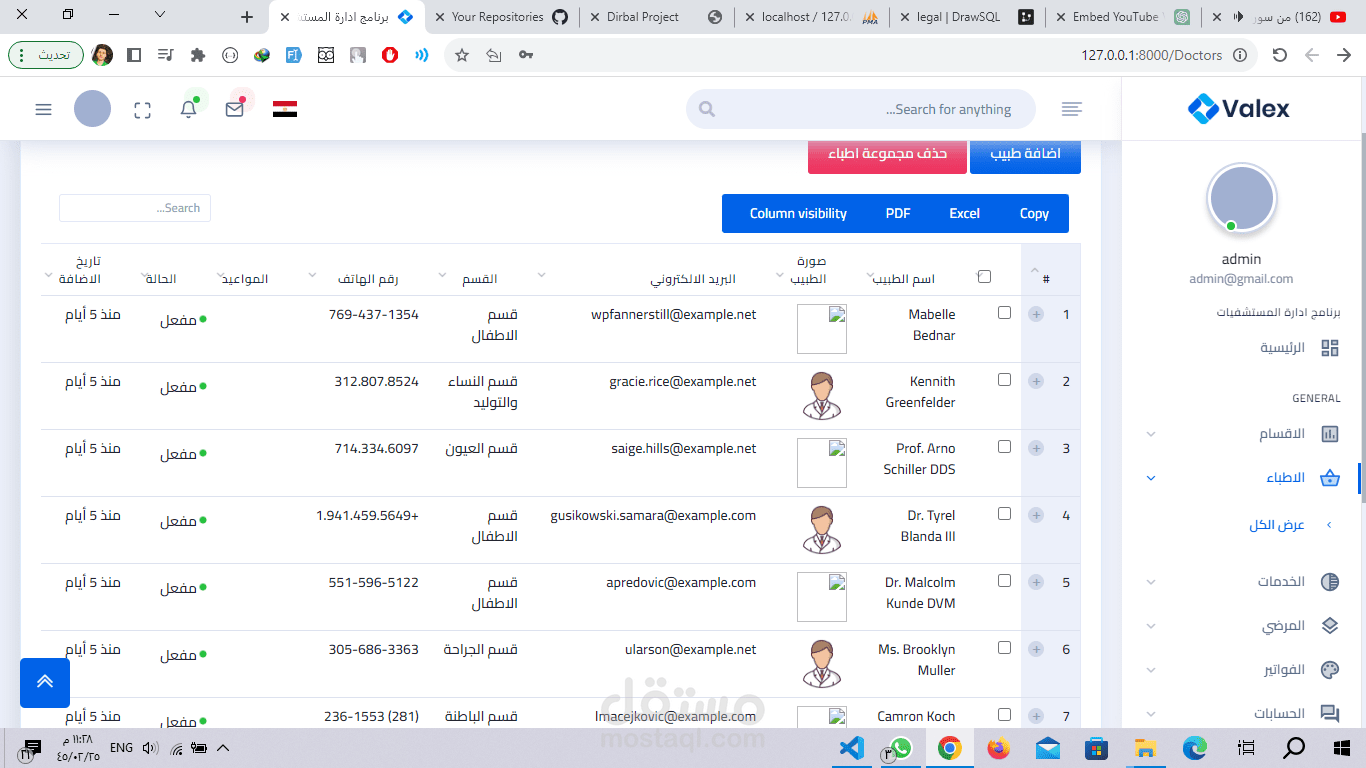Open the messages envelope icon
Screen dimensions: 1366x768
click(235, 109)
